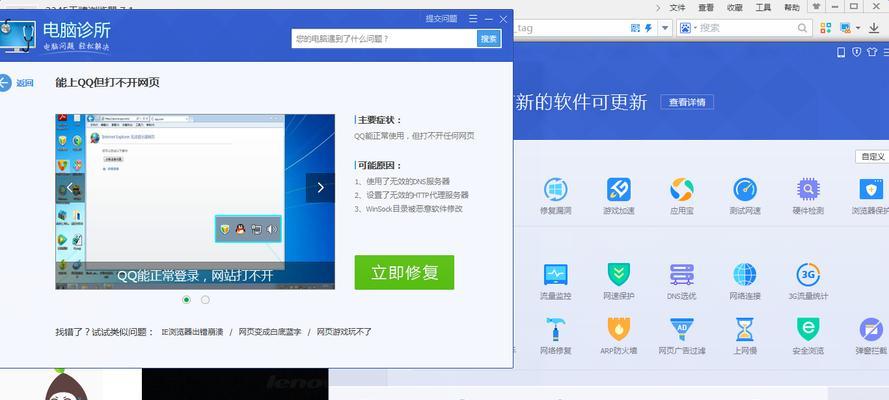This screenshot has width=889, height=400.
Task: Click the browser screenshot tool icon
Action: (845, 28)
